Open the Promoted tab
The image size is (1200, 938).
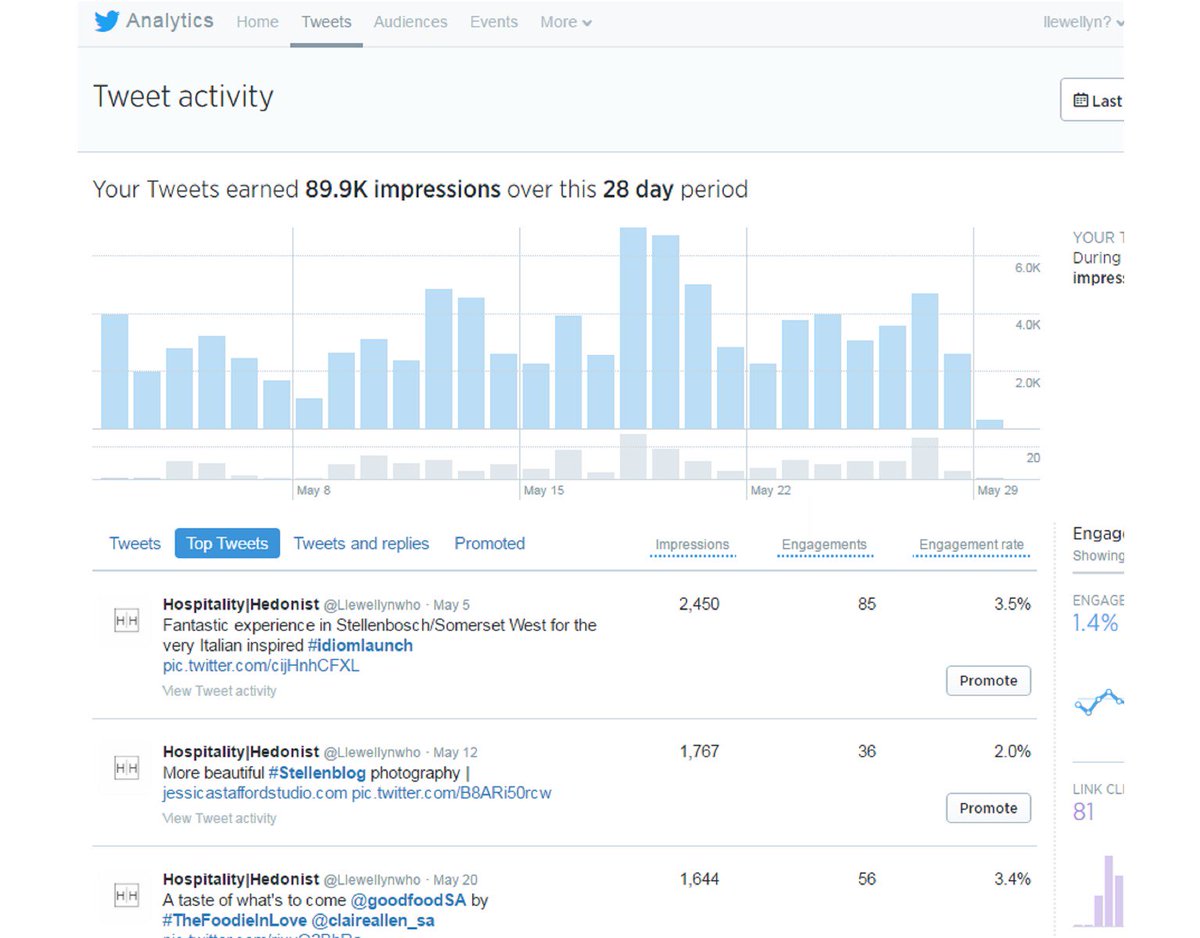[x=490, y=543]
